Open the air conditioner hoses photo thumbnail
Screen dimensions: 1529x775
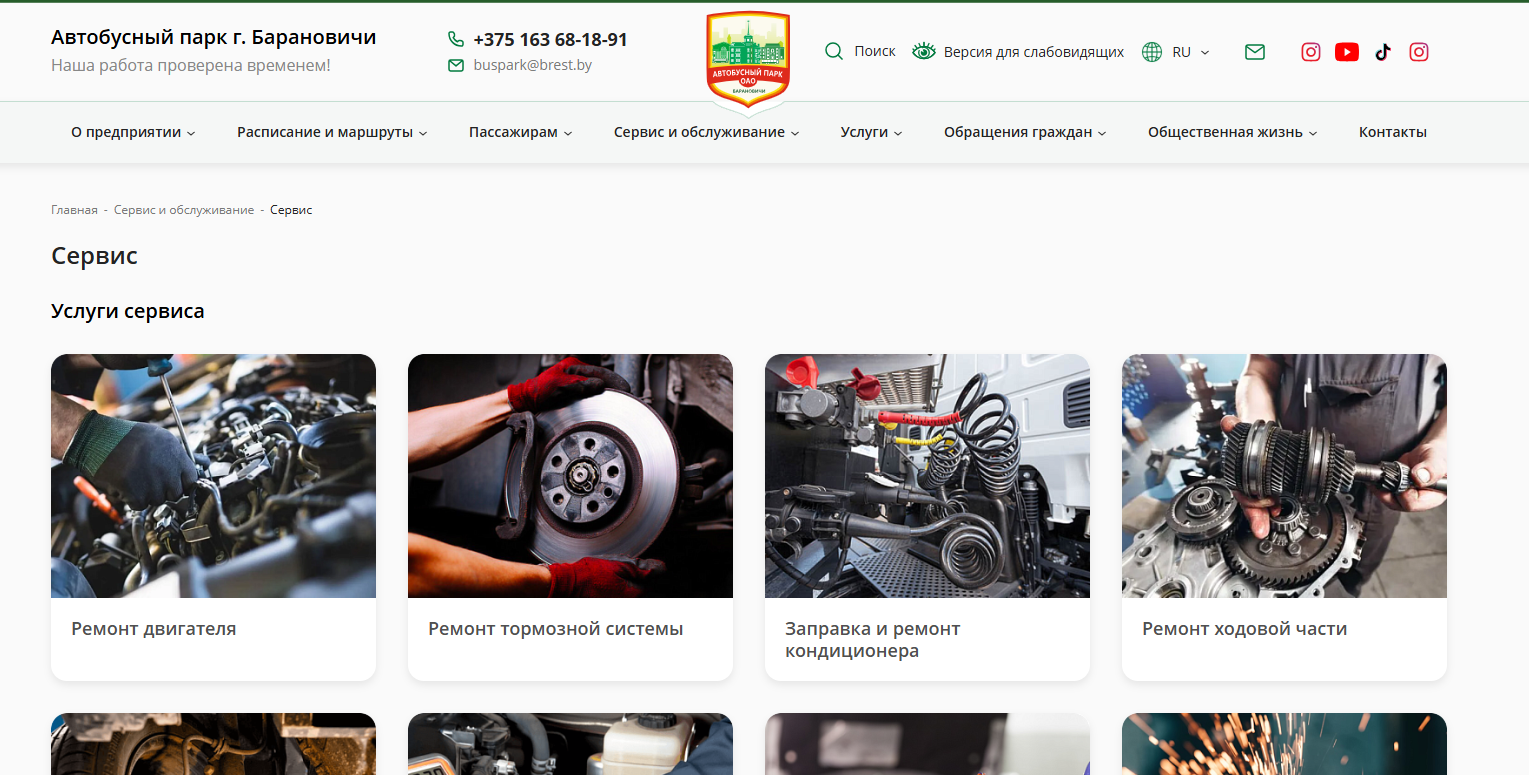coord(927,476)
